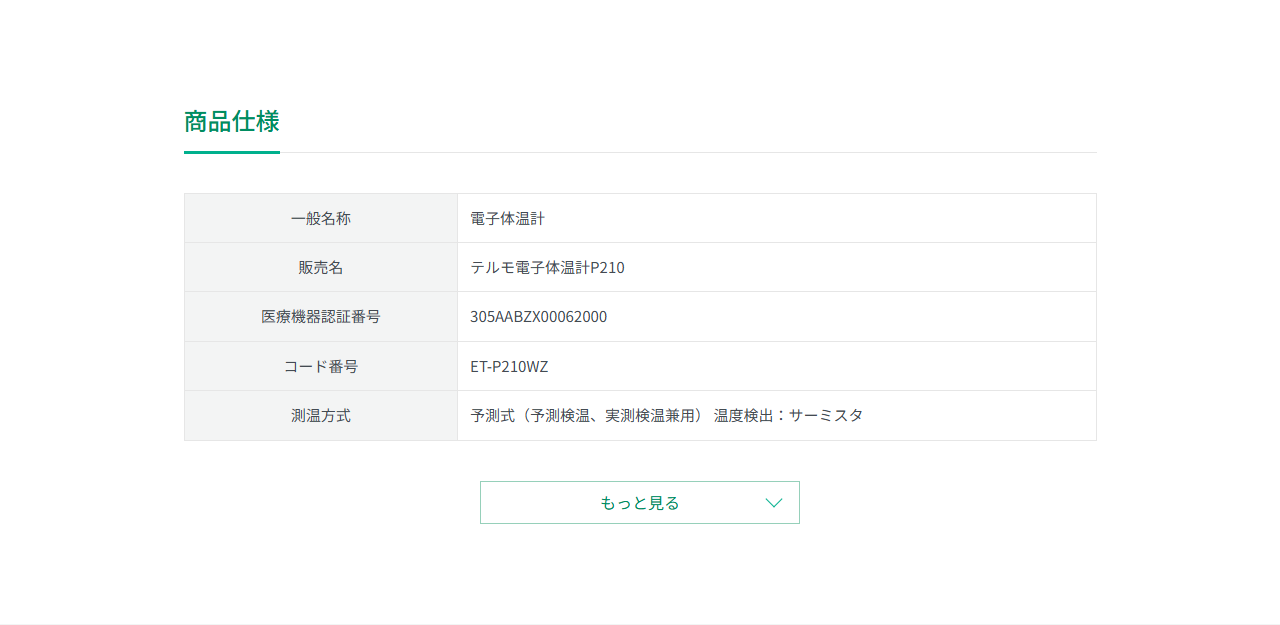
Task: Select the 電子体温計 value cell
Action: coord(777,218)
